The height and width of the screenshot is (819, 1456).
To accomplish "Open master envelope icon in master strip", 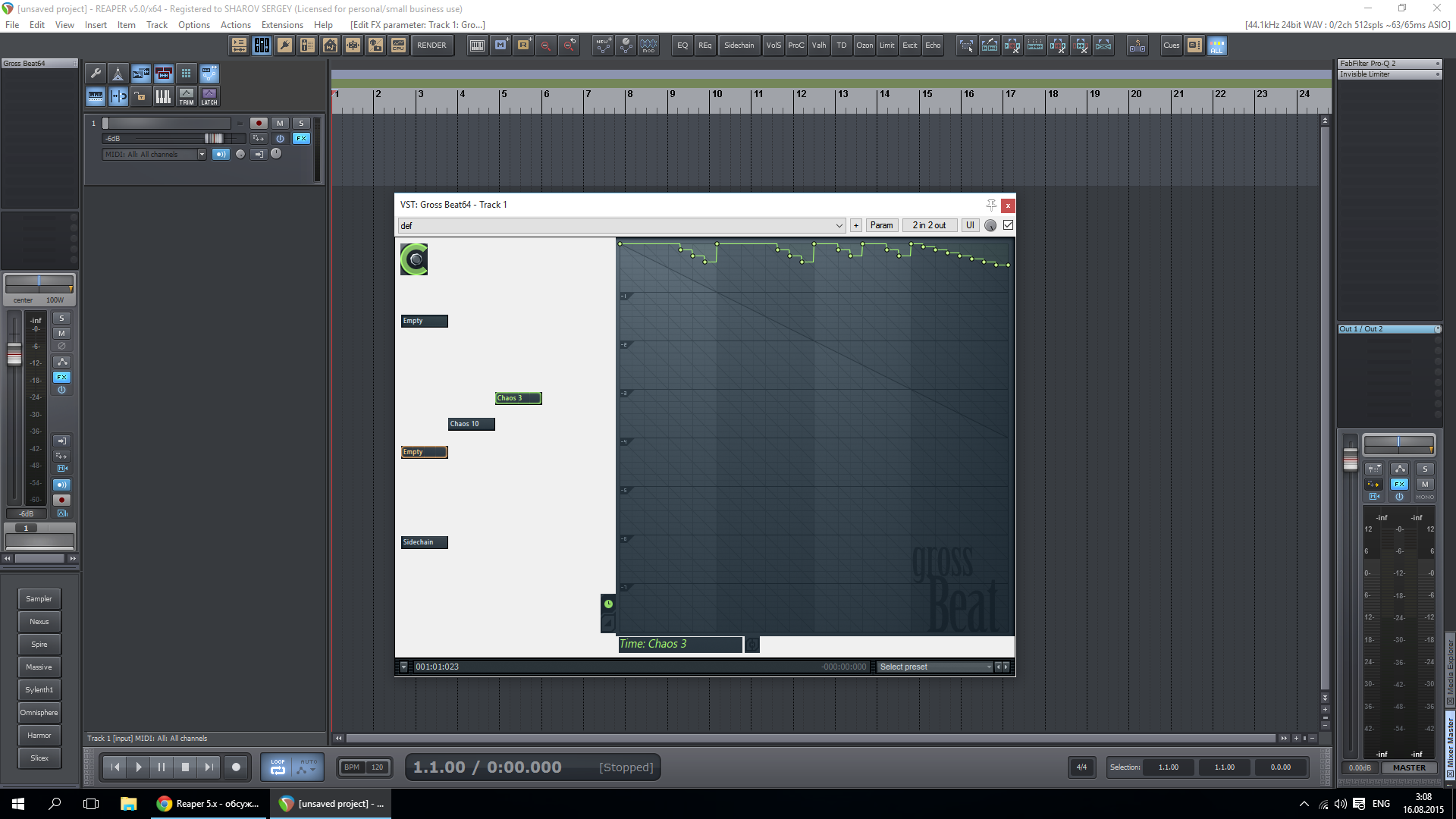I will 1400,469.
